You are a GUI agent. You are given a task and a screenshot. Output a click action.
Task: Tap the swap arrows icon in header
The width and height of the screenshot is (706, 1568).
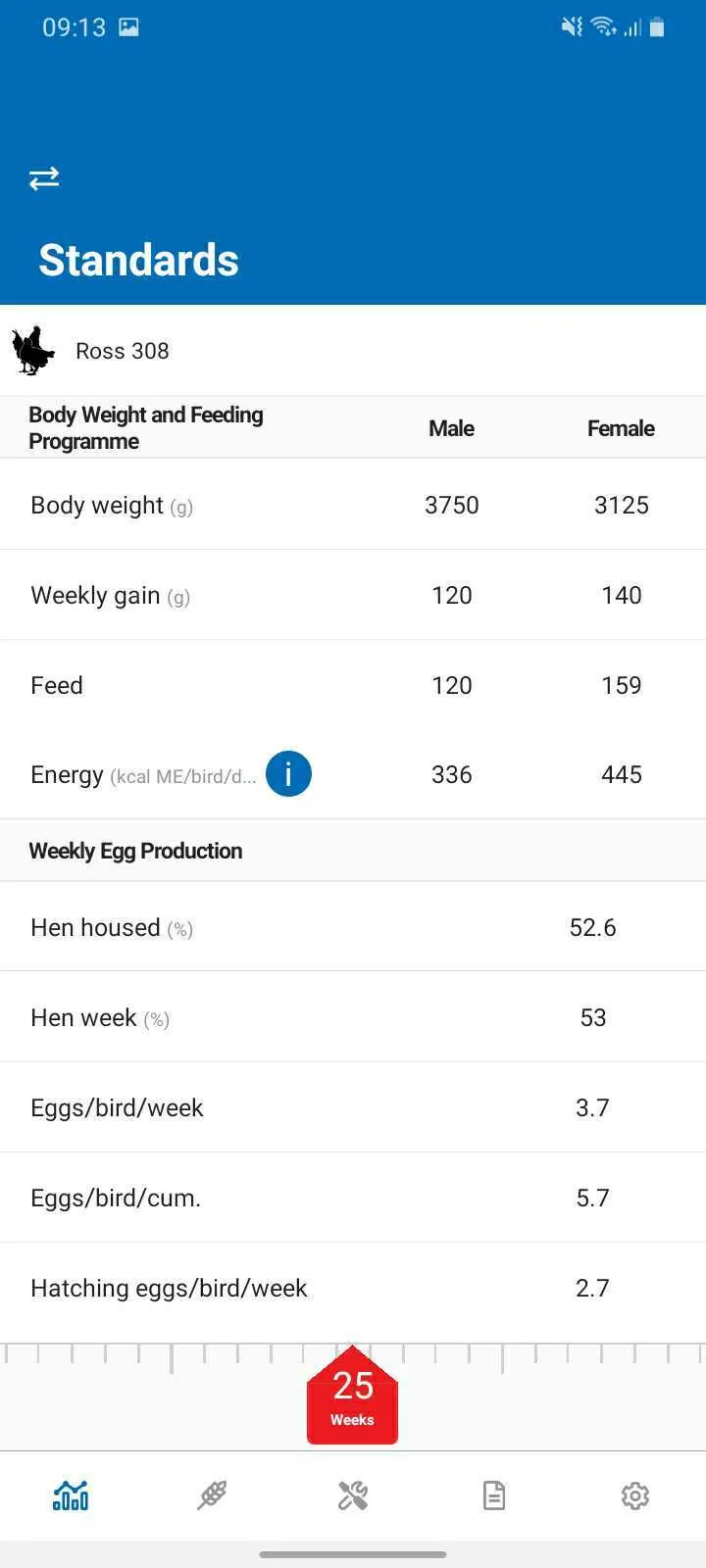coord(44,178)
